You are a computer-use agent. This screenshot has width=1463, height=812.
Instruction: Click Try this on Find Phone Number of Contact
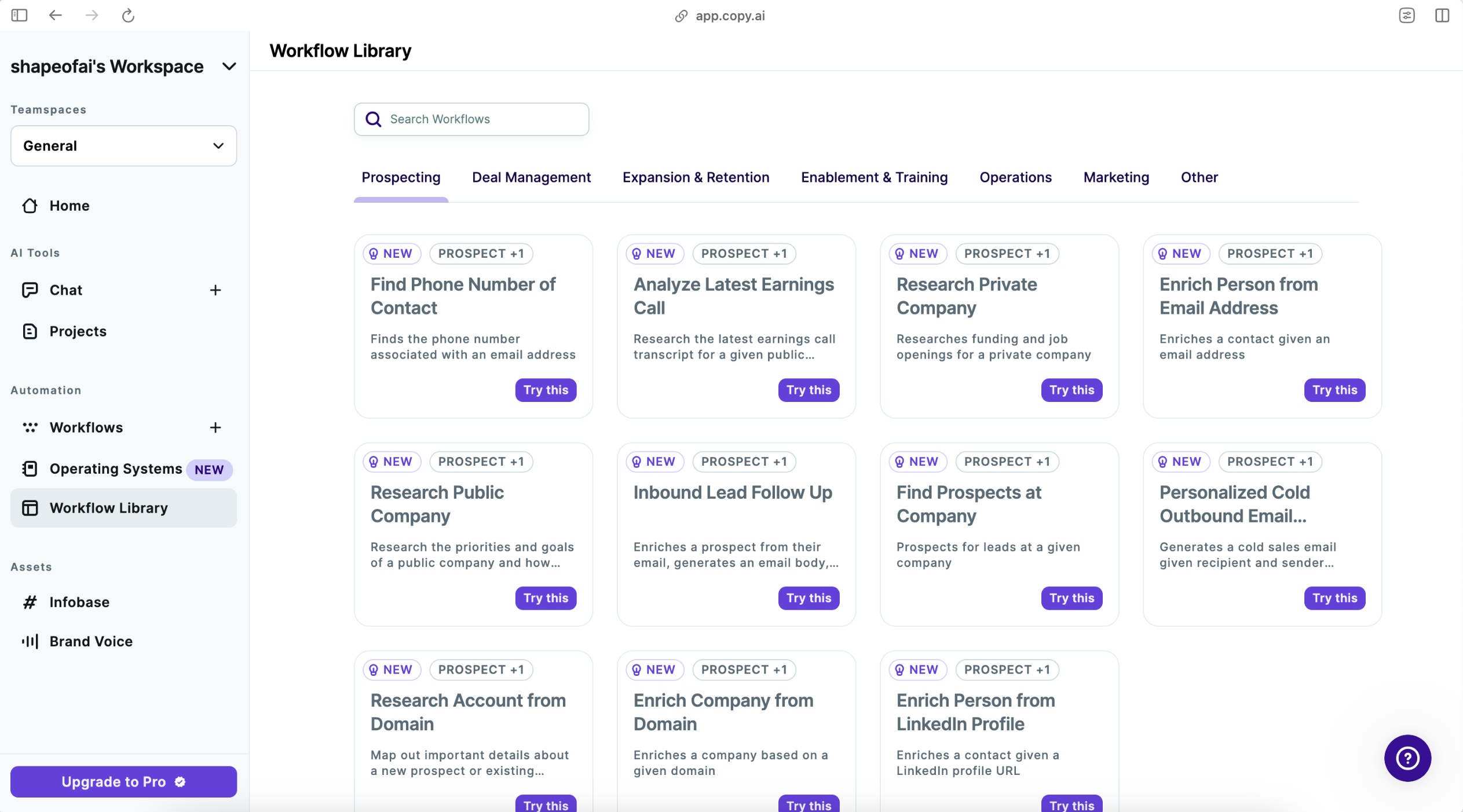(x=546, y=390)
